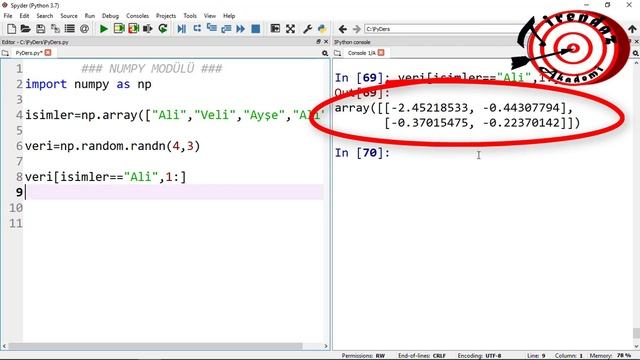Image resolution: width=640 pixels, height=360 pixels.
Task: Open the Tools menu
Action: coord(190,16)
